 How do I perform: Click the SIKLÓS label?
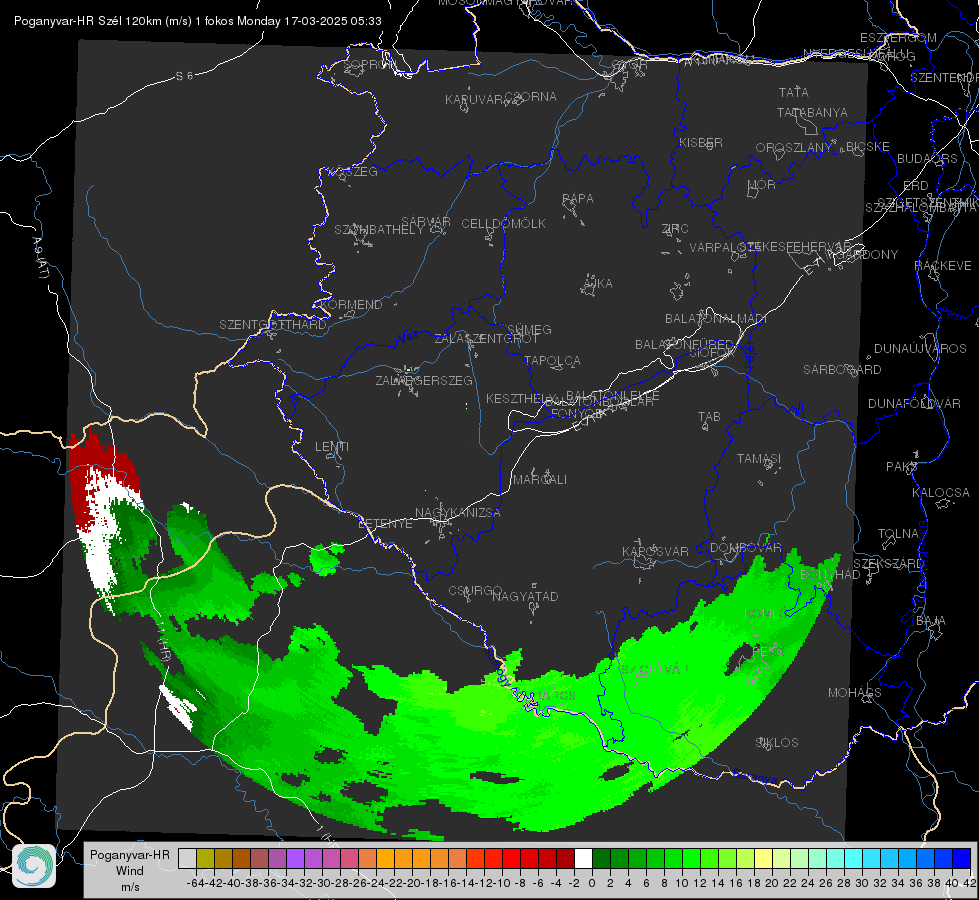point(777,743)
